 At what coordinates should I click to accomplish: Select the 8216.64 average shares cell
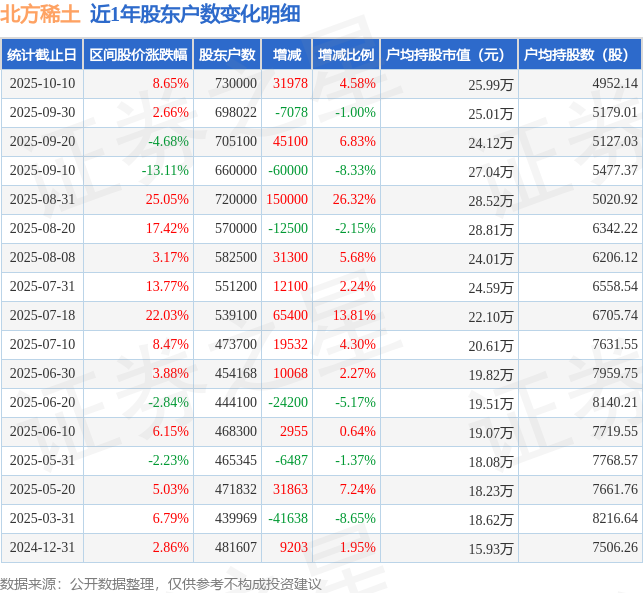(x=580, y=518)
